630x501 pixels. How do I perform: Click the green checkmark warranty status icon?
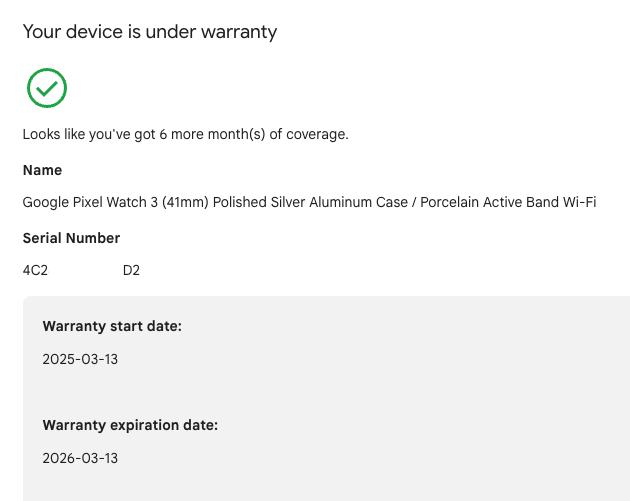[x=47, y=88]
